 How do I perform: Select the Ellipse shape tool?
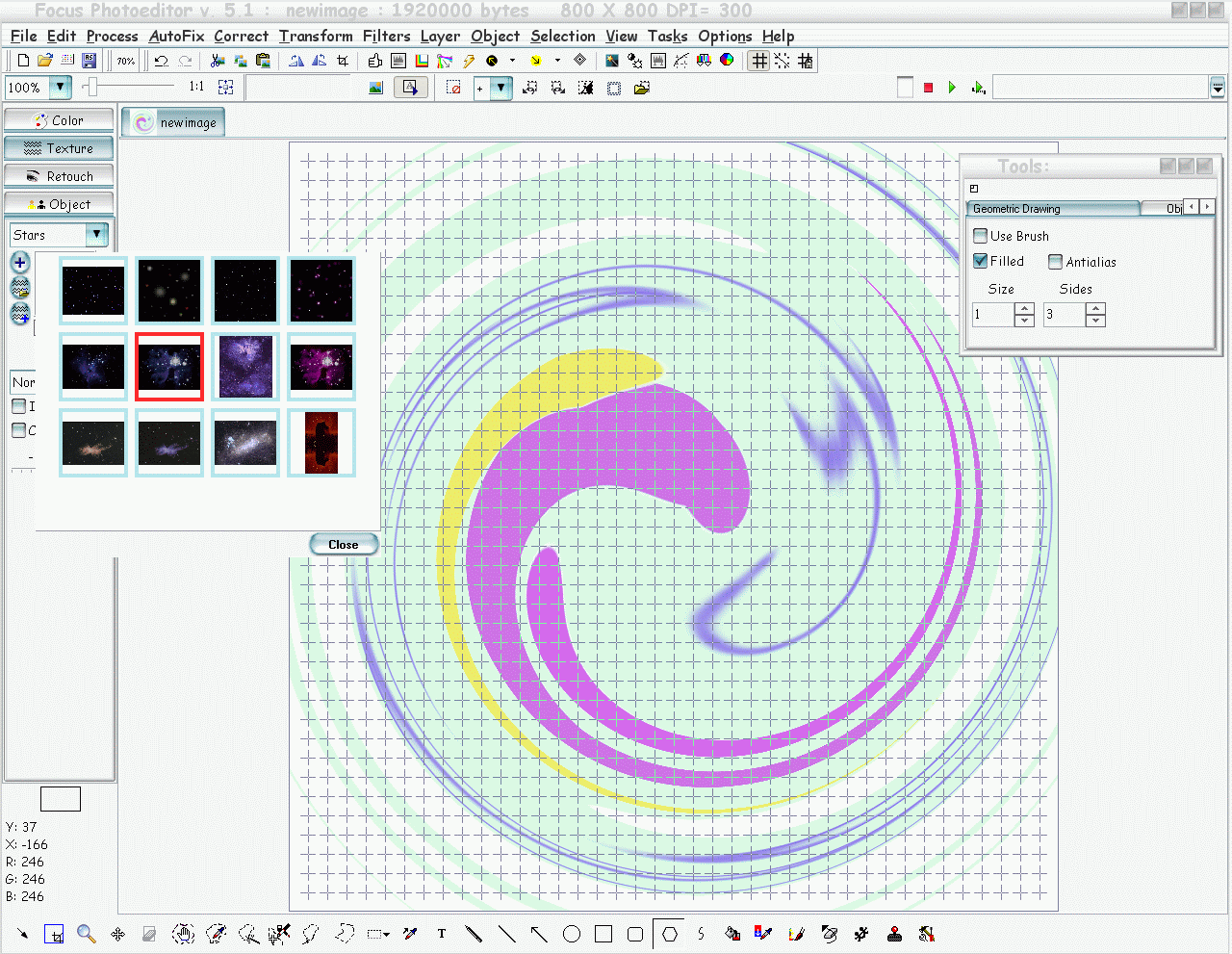[572, 934]
